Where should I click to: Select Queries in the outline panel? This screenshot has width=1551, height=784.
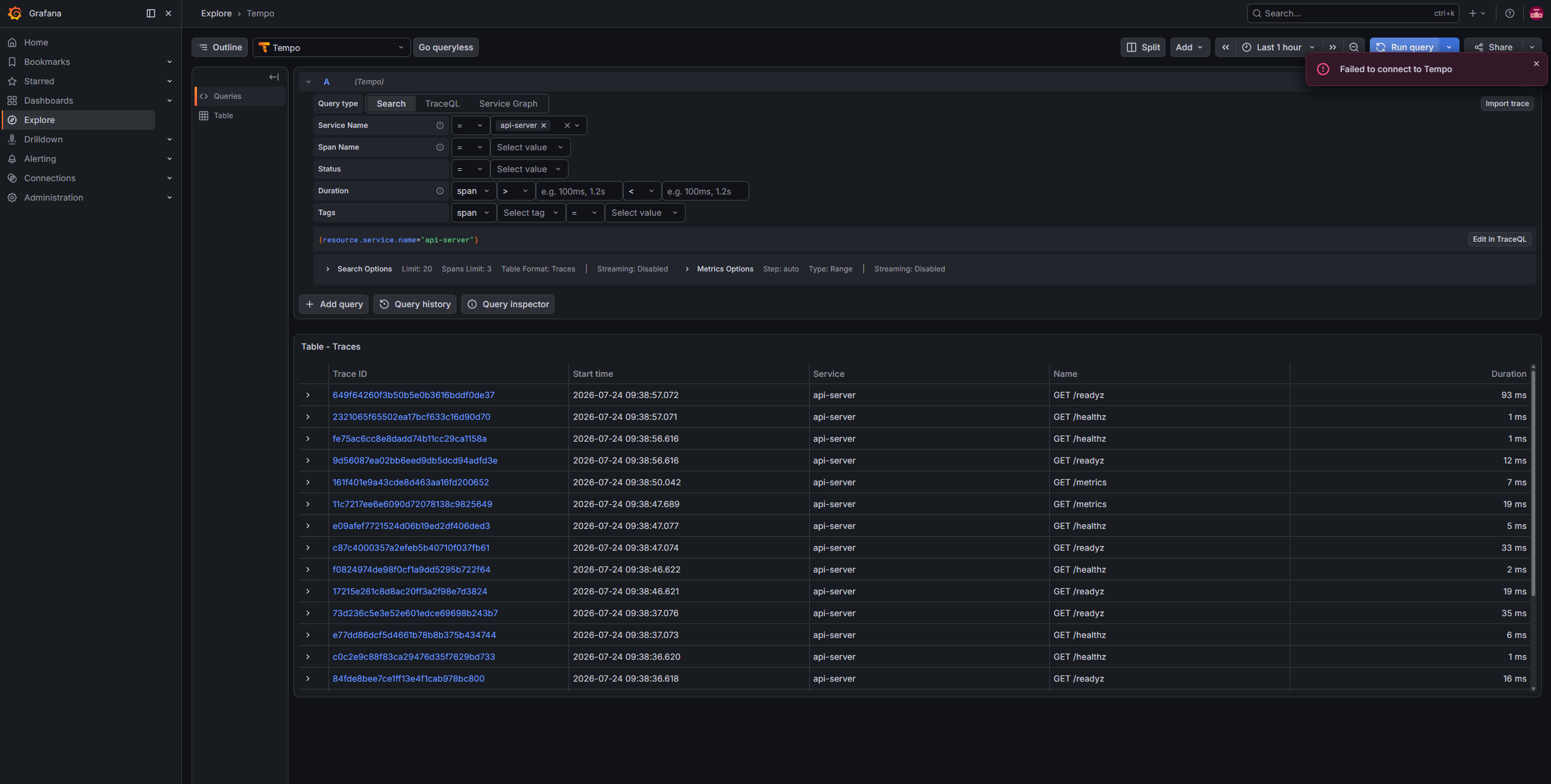pyautogui.click(x=240, y=96)
